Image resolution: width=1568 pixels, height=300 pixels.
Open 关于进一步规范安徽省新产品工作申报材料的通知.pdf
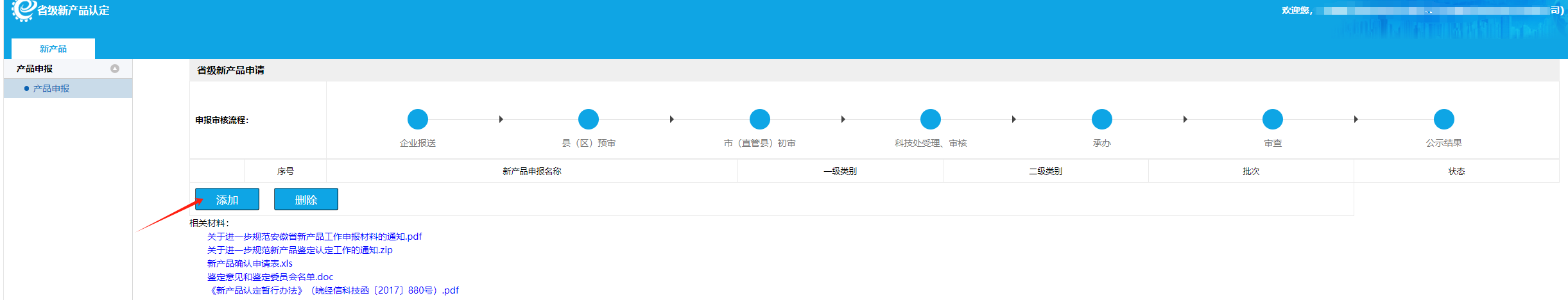click(314, 237)
